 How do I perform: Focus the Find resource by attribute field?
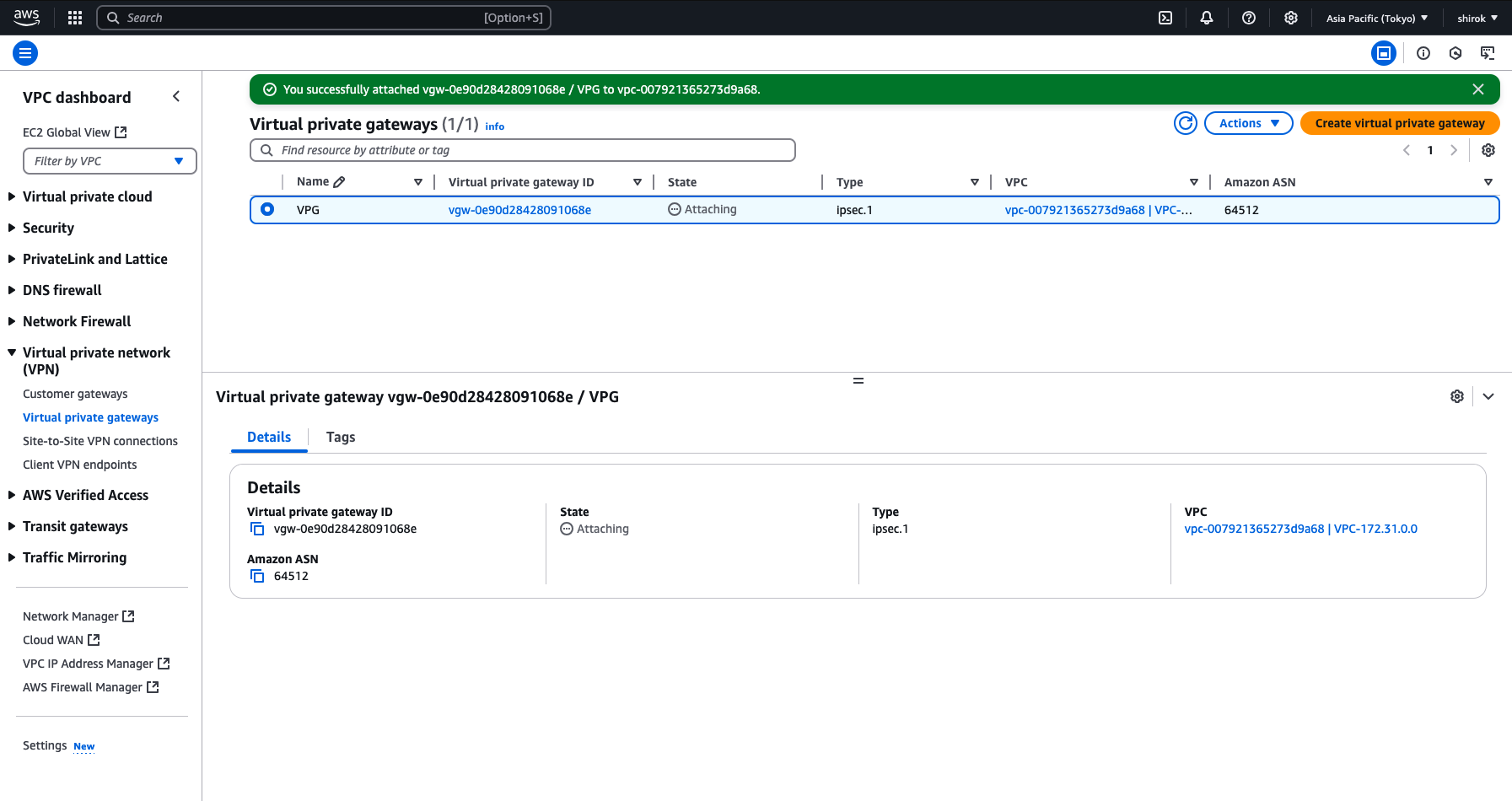(523, 150)
